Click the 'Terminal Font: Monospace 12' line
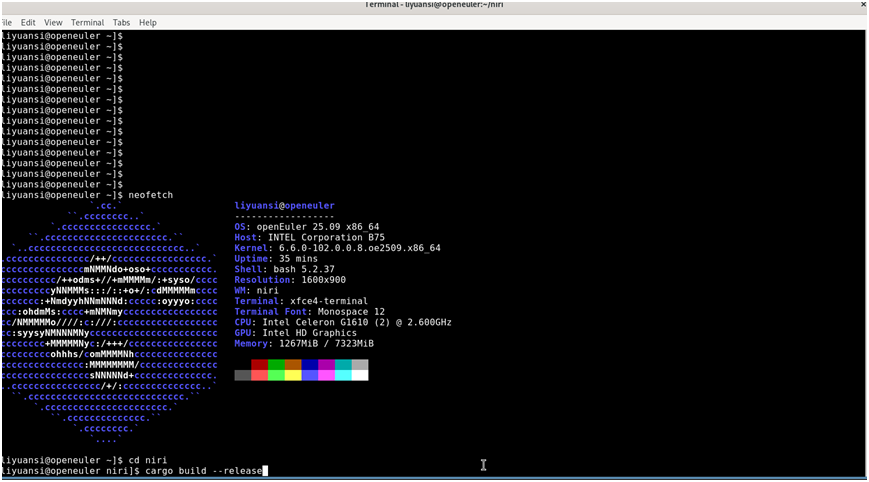The width and height of the screenshot is (869, 482). click(309, 312)
